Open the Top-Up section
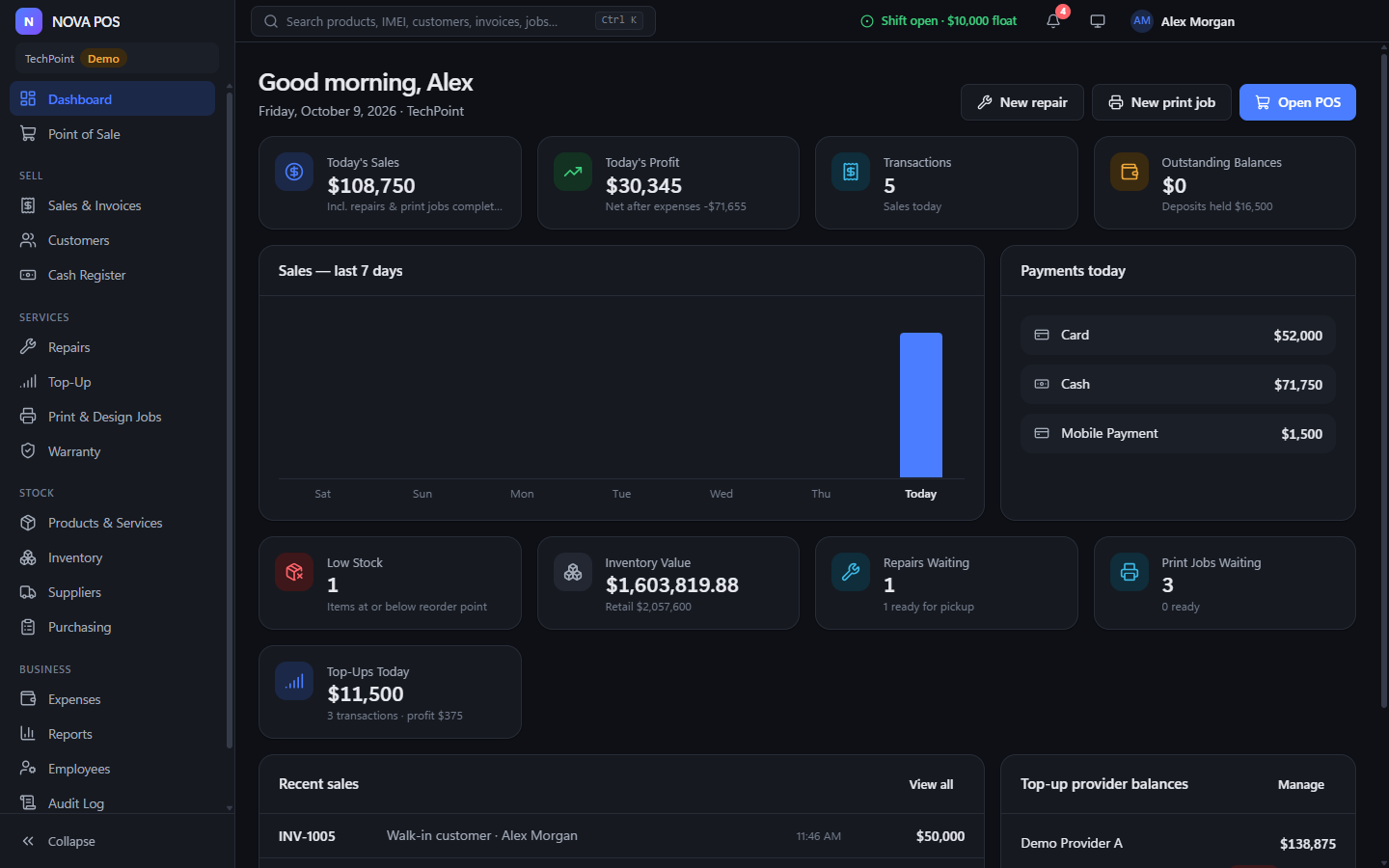 coord(112,382)
